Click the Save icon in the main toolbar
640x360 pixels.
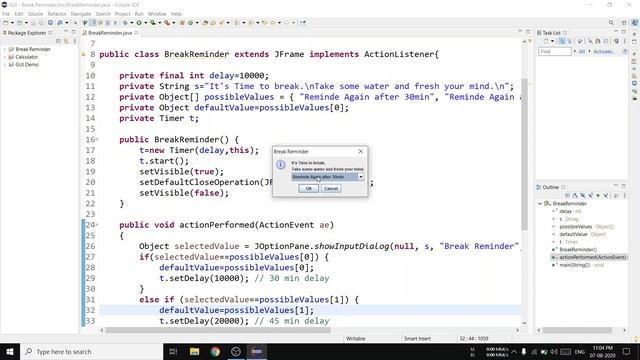click(x=33, y=23)
